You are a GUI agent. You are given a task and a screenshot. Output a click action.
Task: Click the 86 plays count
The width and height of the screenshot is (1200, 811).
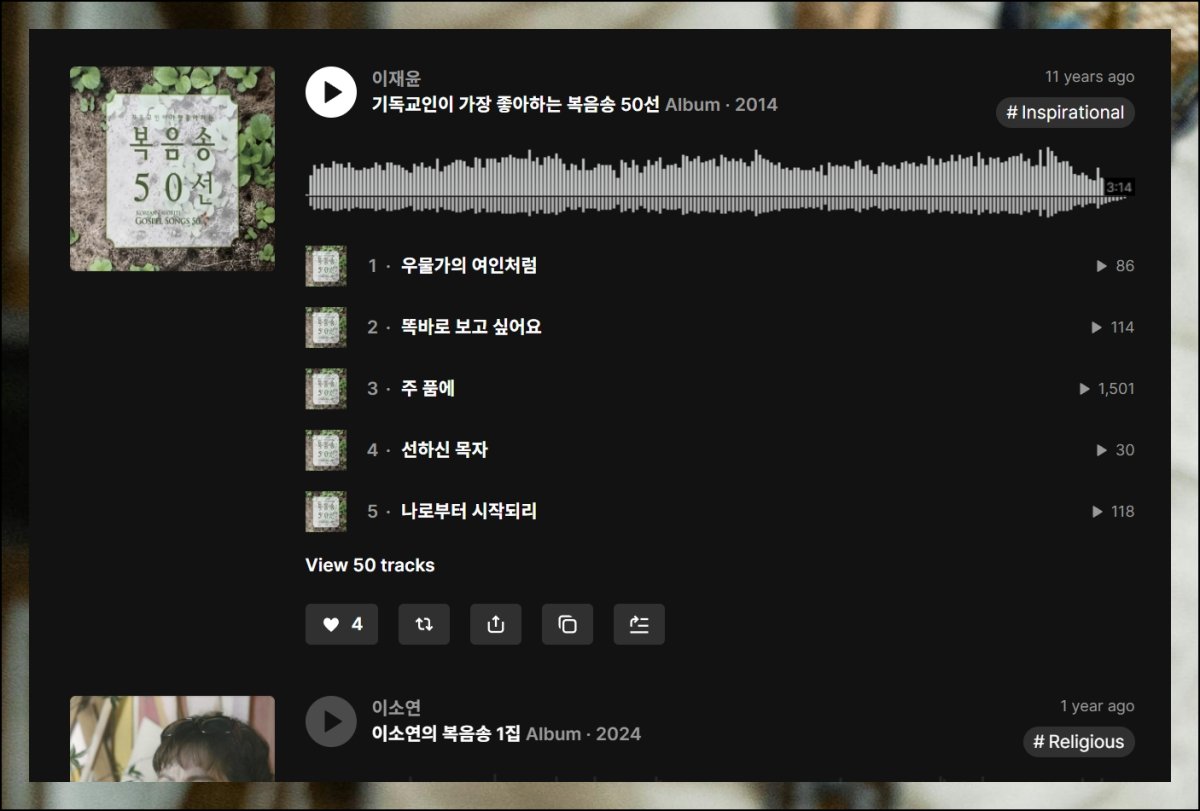click(1116, 266)
